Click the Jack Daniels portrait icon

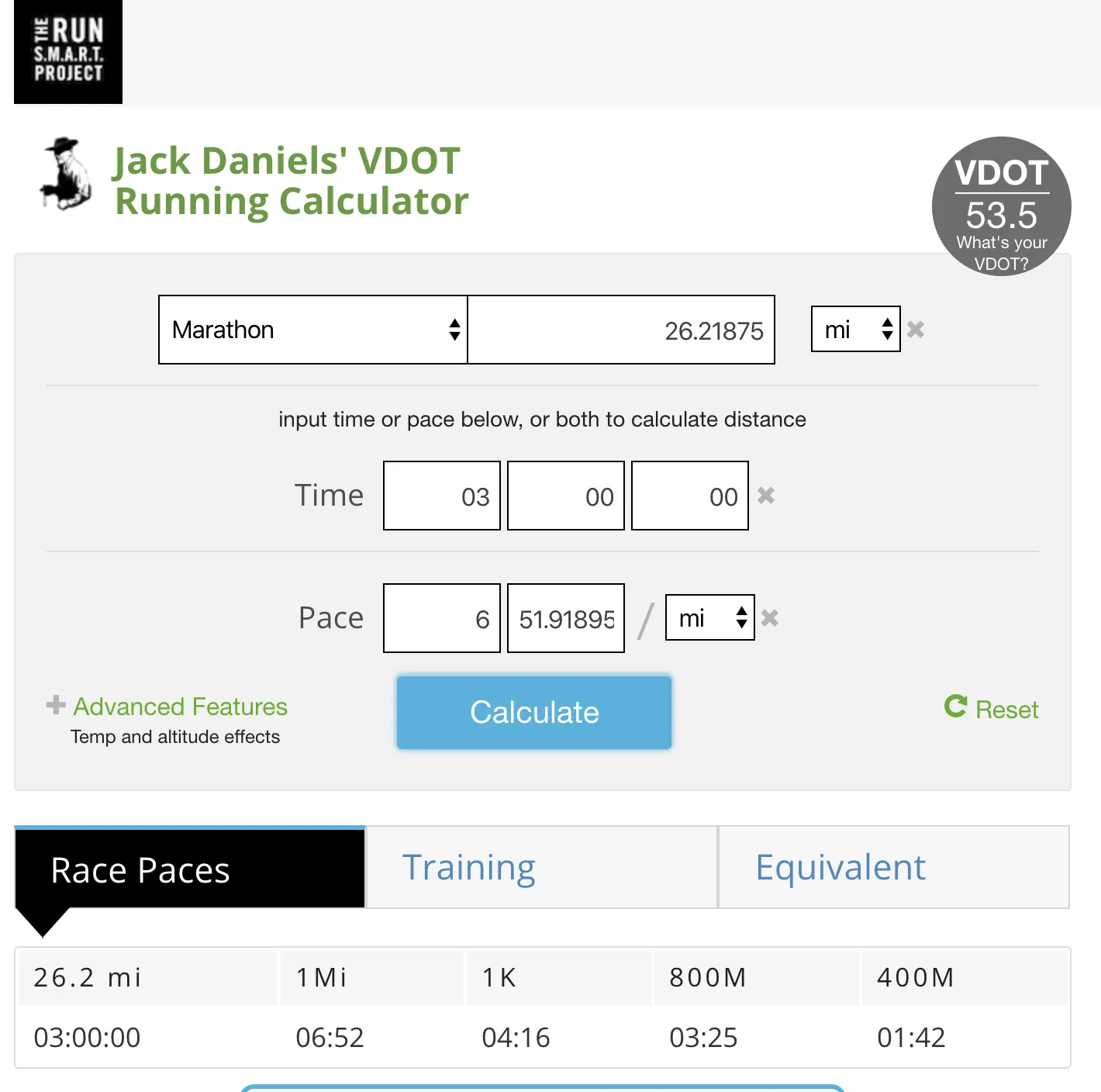(65, 174)
